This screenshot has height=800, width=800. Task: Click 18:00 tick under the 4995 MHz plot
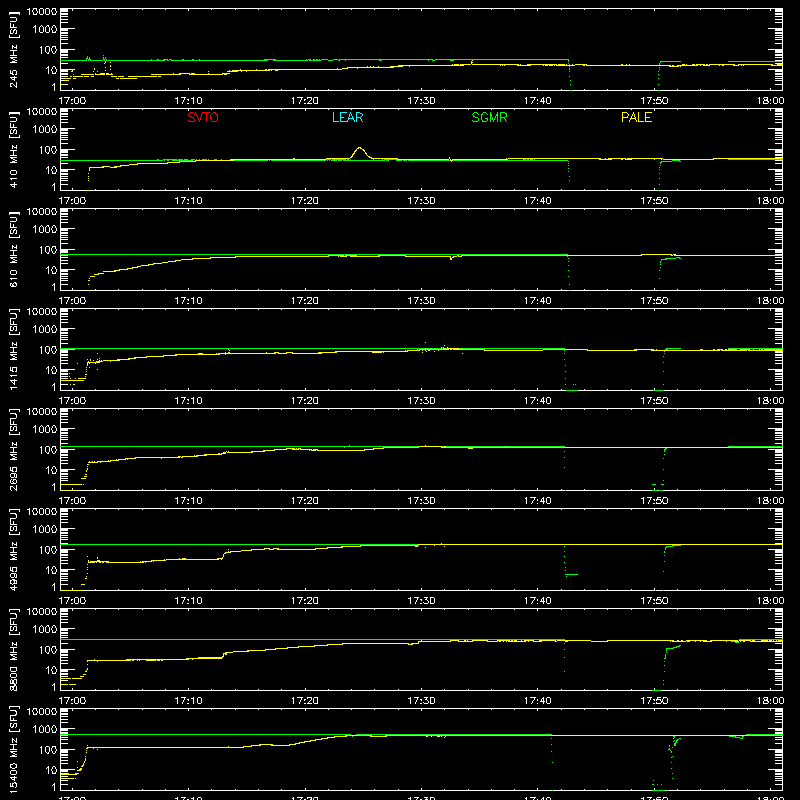770,601
